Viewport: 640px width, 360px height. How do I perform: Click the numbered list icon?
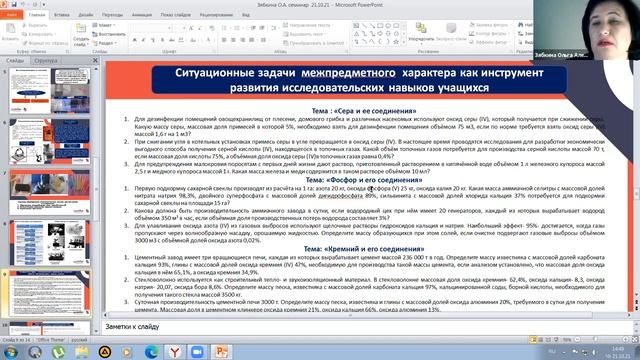tap(238, 28)
